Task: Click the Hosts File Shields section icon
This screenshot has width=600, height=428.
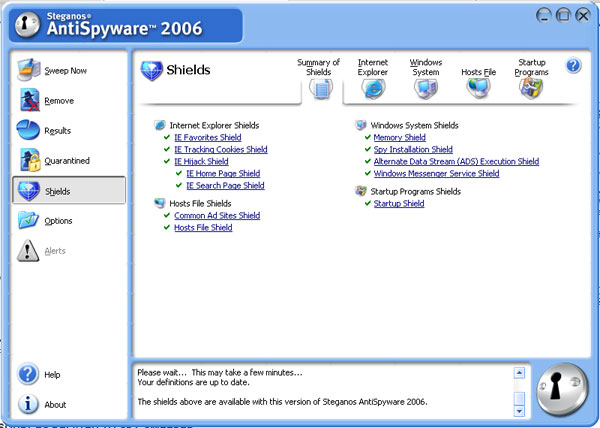Action: tap(160, 203)
